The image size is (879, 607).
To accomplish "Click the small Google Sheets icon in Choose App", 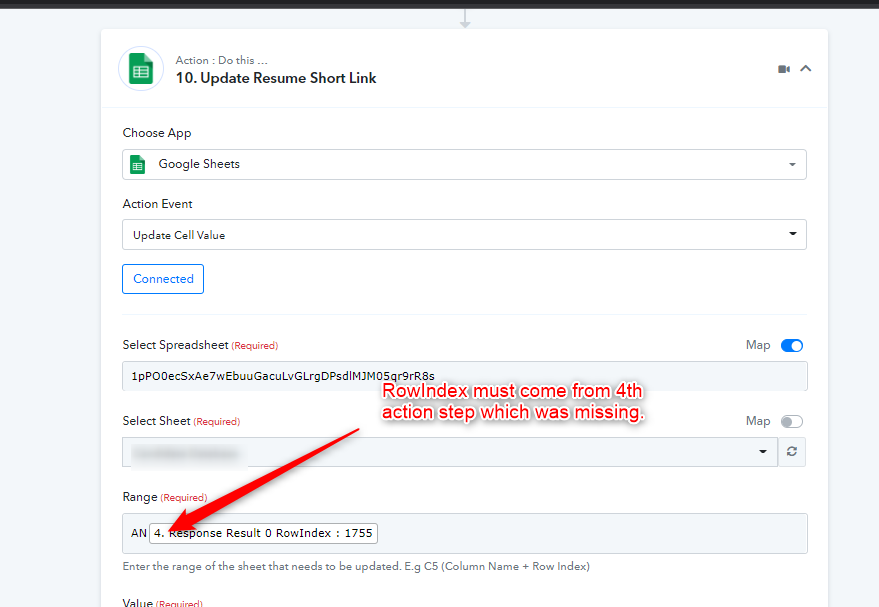I will pyautogui.click(x=138, y=164).
